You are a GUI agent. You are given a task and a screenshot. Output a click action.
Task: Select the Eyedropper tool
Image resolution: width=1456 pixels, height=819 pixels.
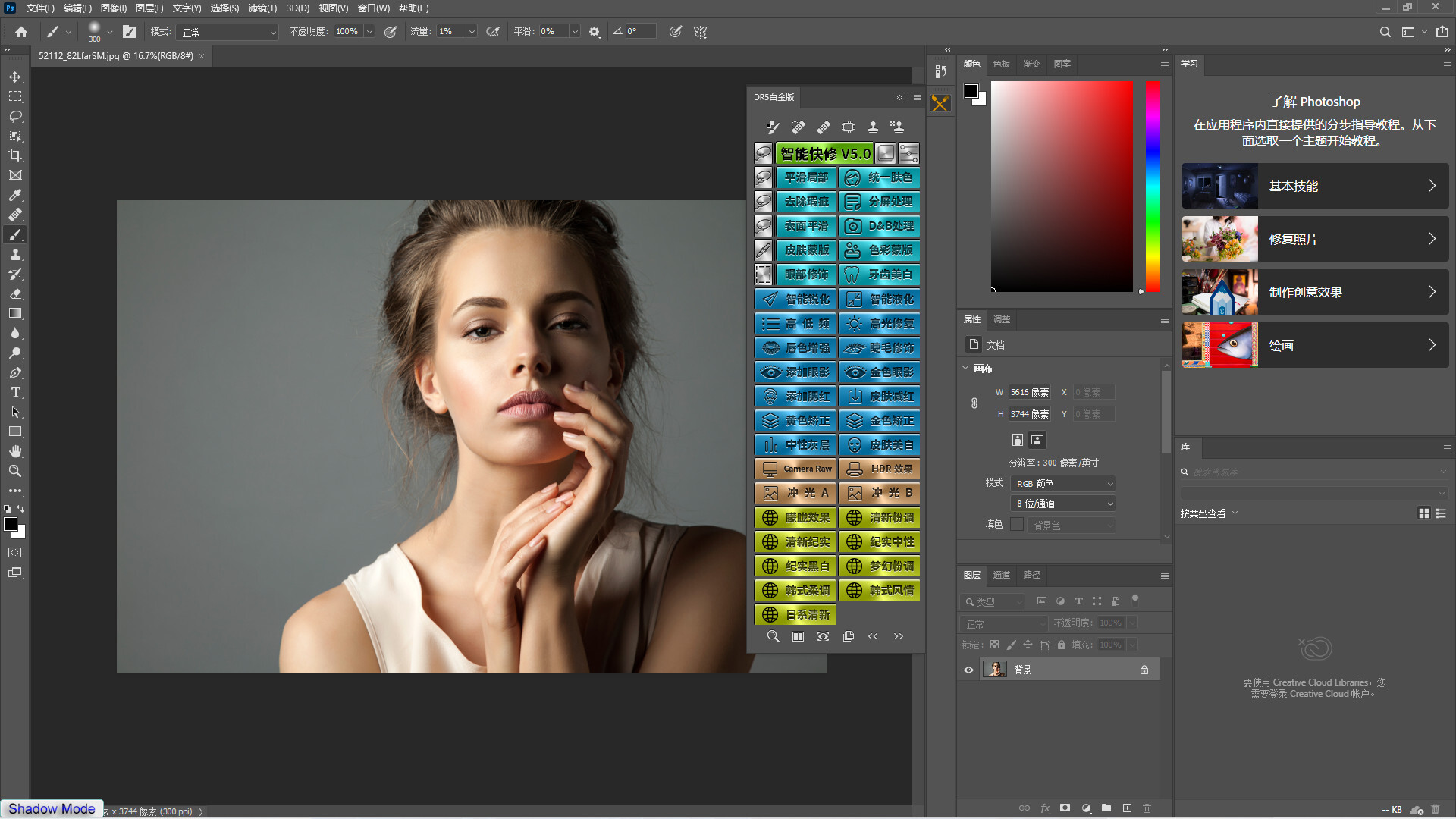pos(15,195)
